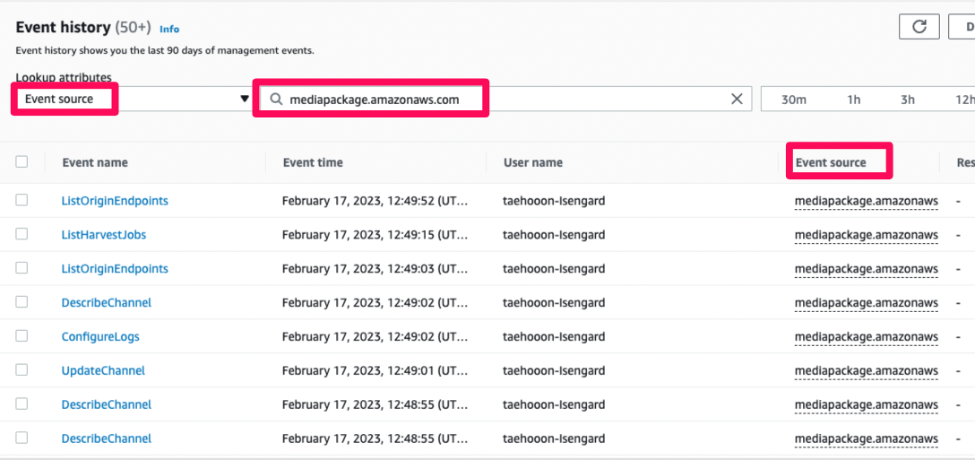Tick the ListHarvestJobs row checkbox

pyautogui.click(x=22, y=234)
